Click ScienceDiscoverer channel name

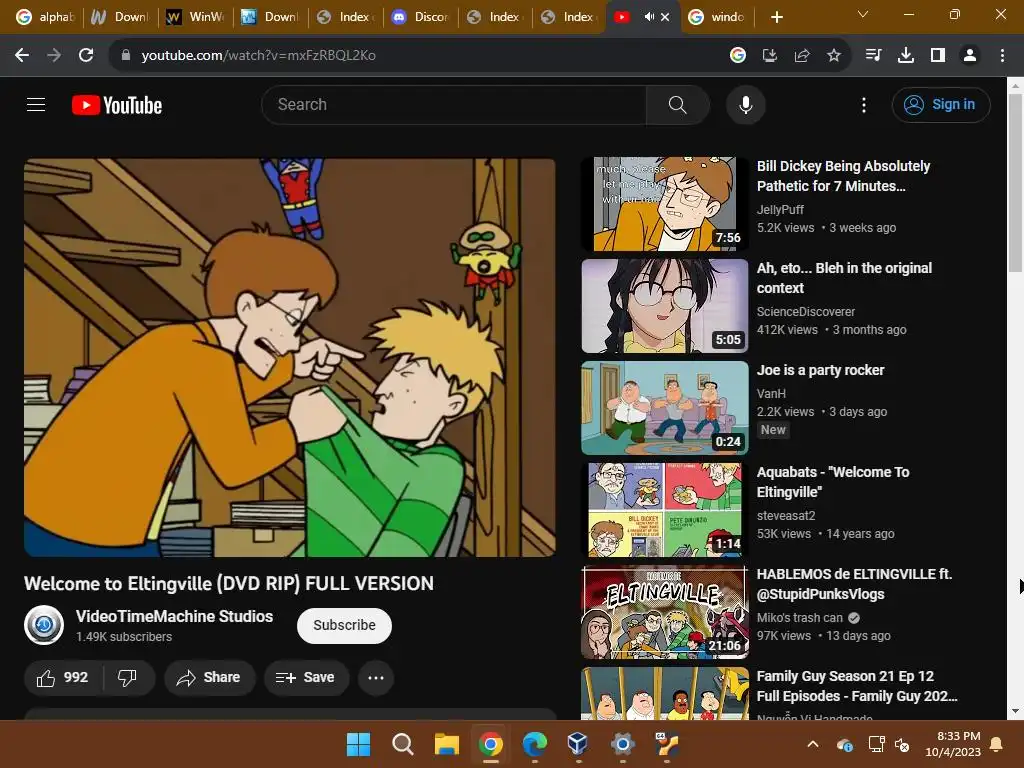tap(805, 312)
